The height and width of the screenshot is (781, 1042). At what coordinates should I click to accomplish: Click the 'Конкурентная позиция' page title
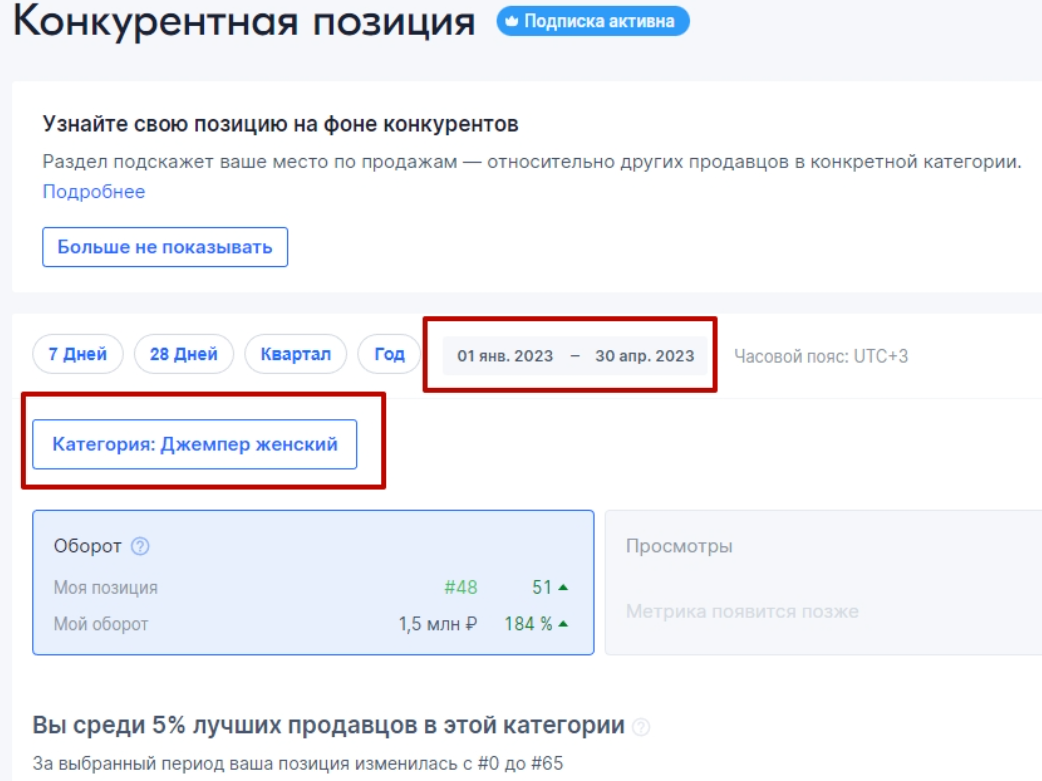coord(244,21)
